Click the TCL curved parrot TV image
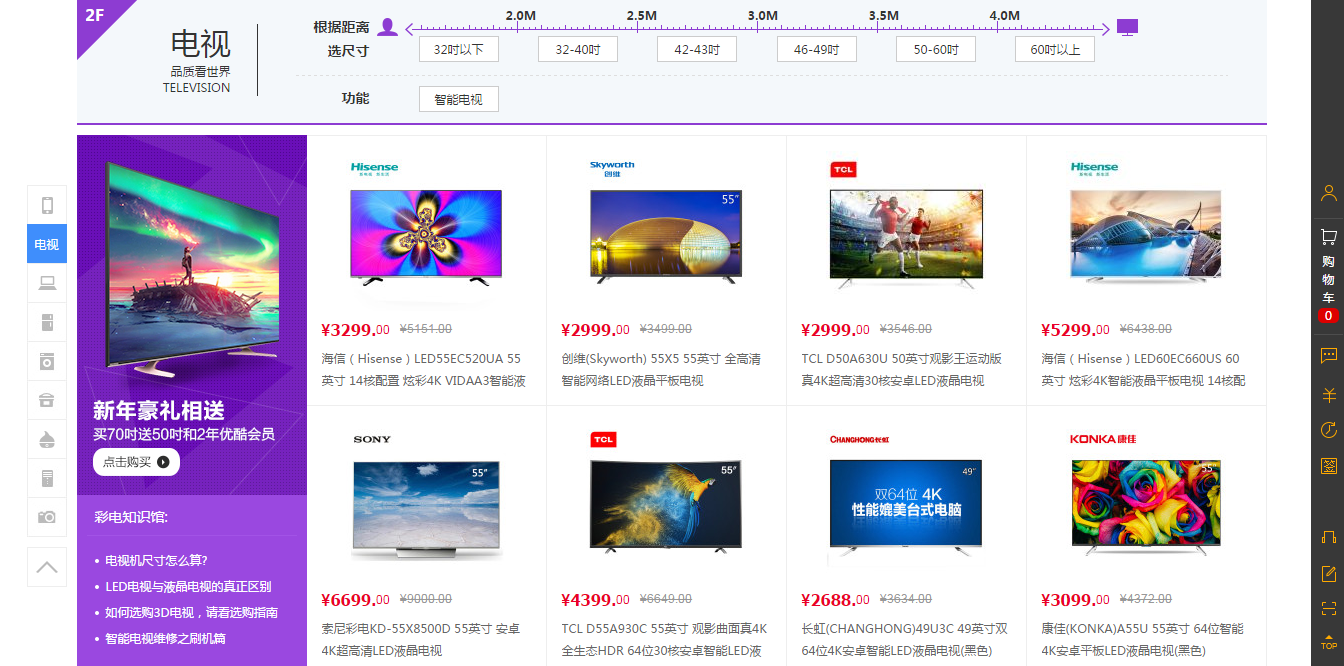The image size is (1344, 666). point(666,505)
